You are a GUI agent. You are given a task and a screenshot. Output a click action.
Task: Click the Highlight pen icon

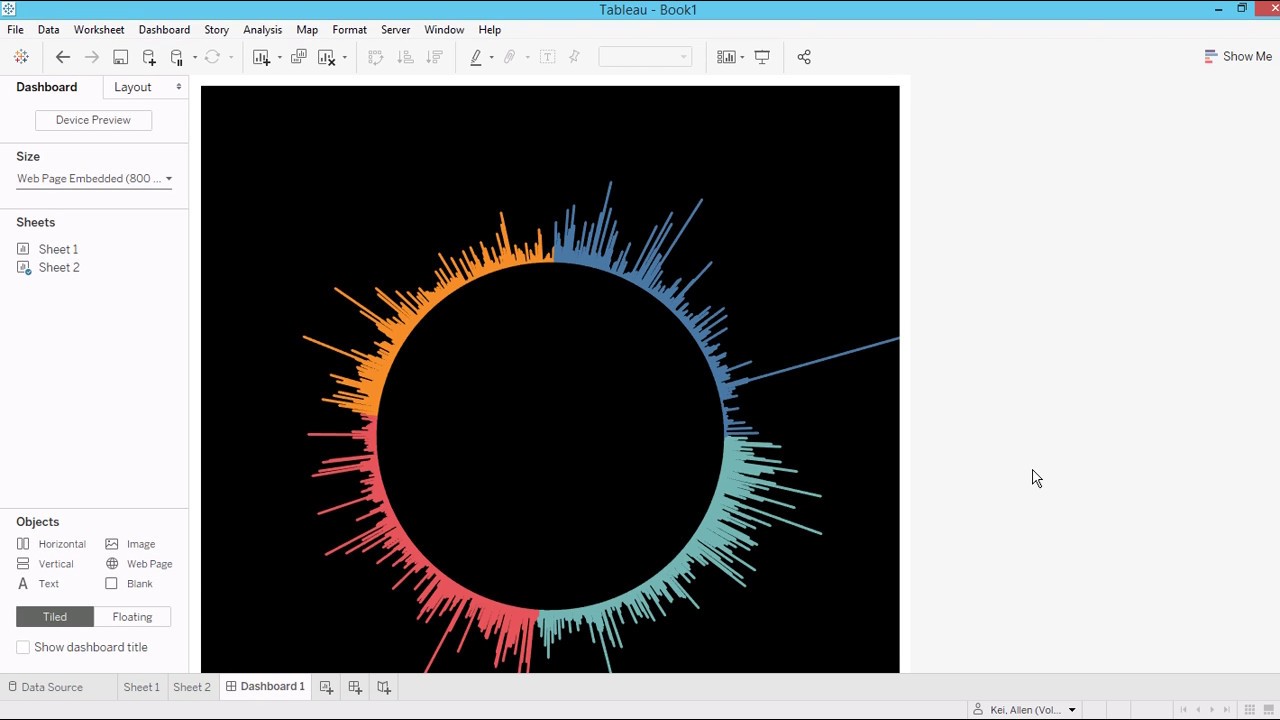tap(476, 57)
